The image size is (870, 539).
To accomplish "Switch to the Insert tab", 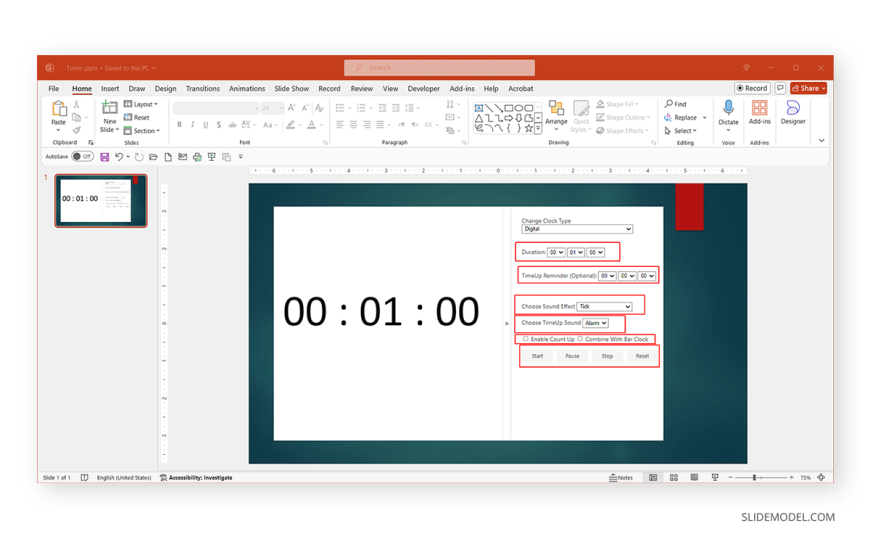I will pyautogui.click(x=110, y=89).
